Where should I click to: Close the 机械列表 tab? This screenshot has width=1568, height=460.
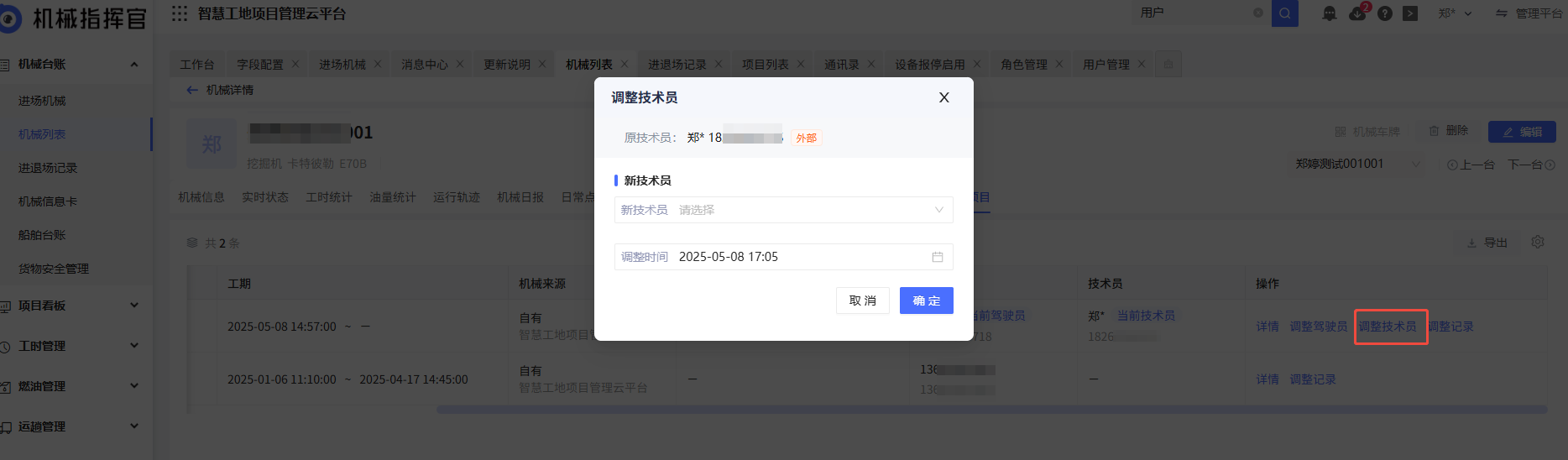pos(625,64)
